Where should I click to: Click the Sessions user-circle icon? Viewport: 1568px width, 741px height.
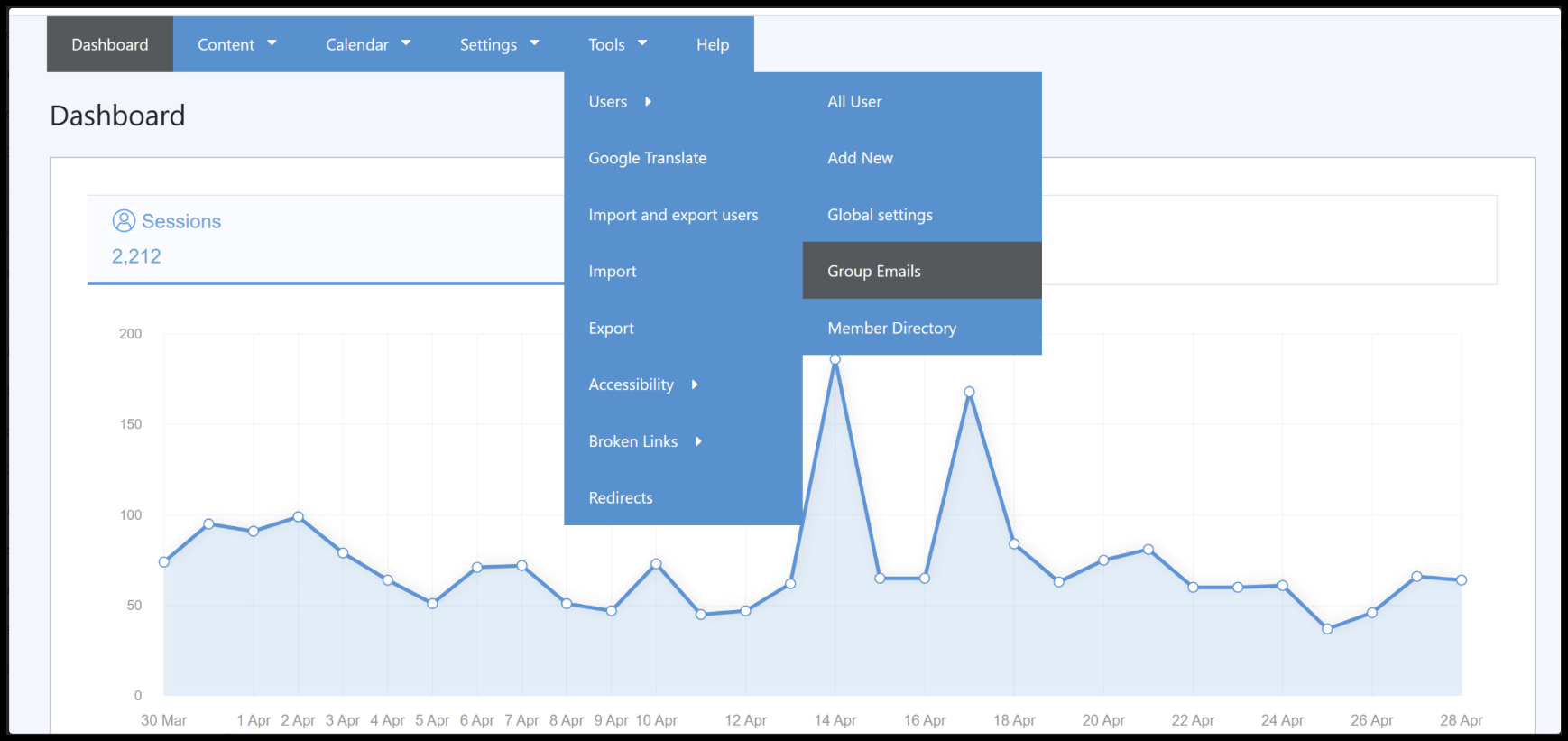pos(124,221)
